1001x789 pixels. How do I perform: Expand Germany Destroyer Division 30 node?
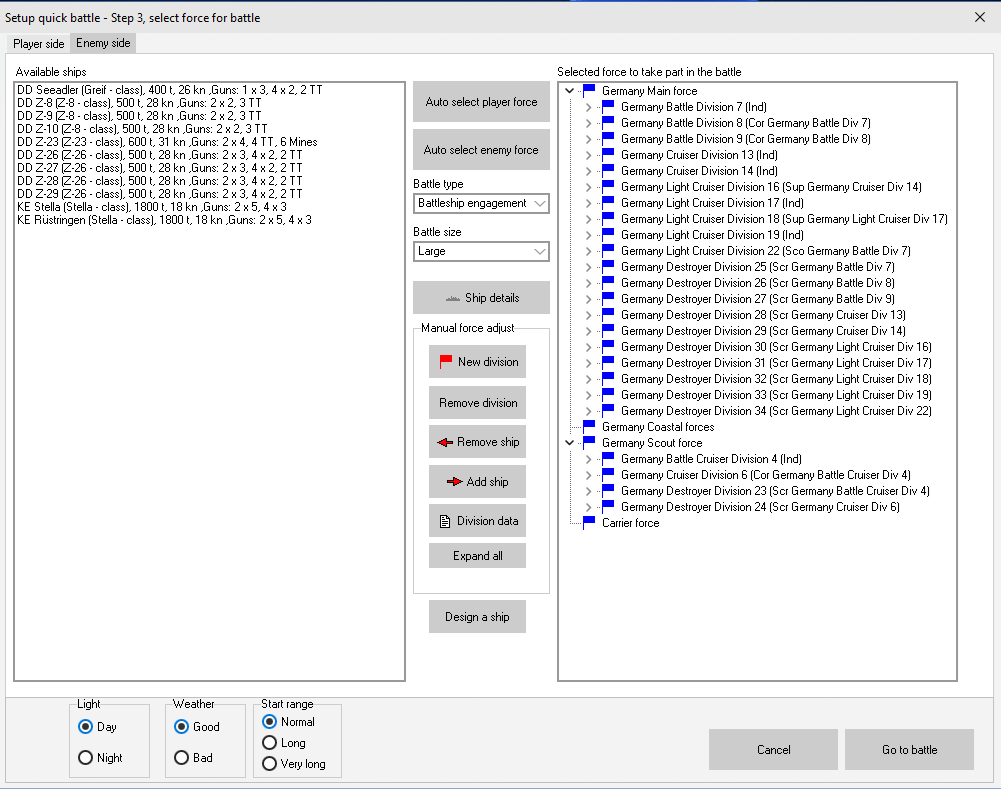tap(589, 347)
